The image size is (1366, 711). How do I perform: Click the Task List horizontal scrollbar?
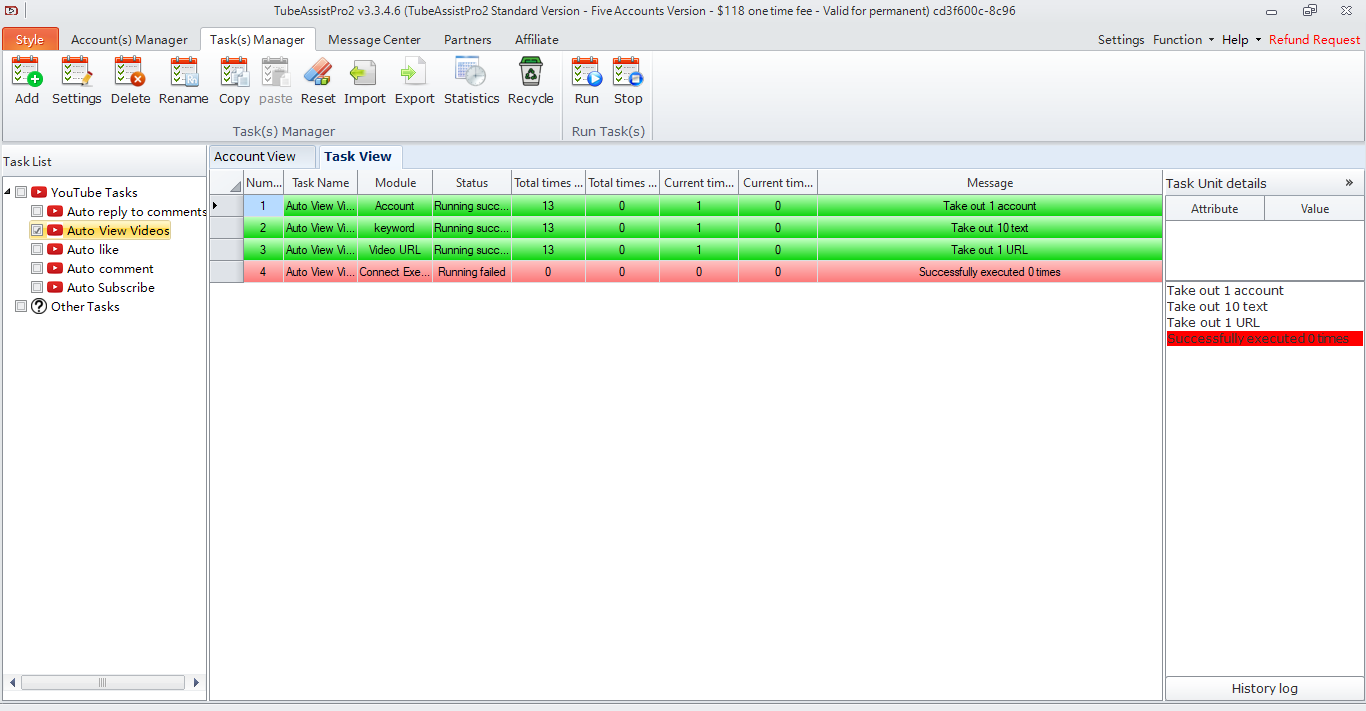[x=102, y=683]
